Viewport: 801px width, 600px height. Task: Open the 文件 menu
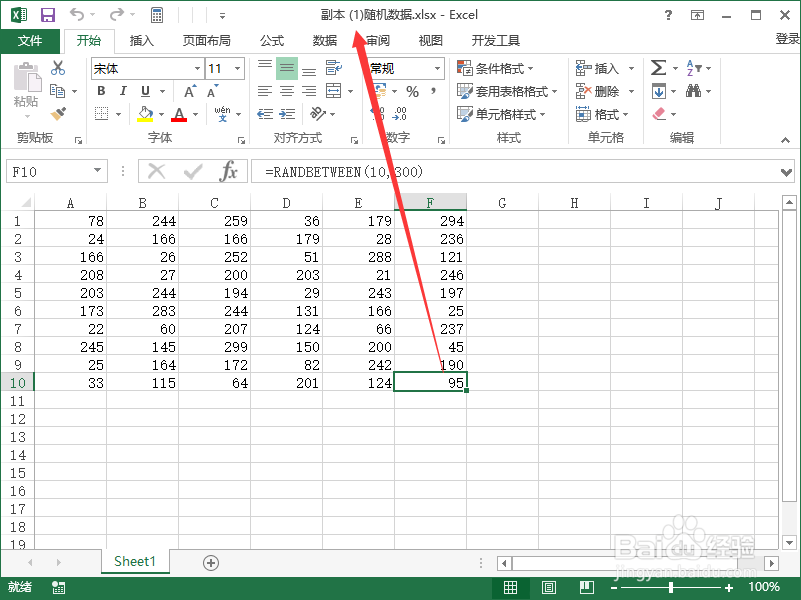30,41
